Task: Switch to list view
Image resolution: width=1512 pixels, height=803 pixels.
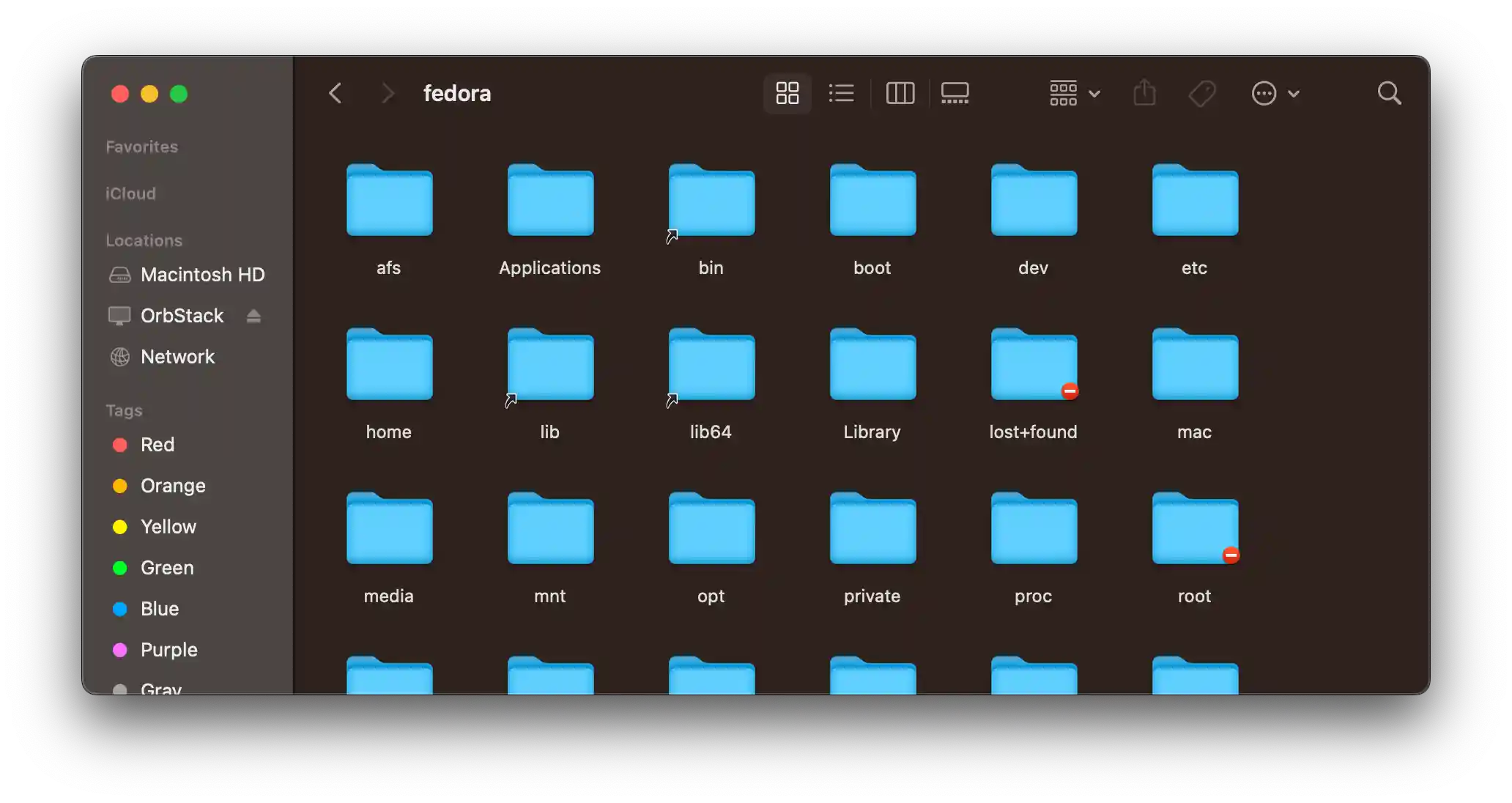Action: pos(841,93)
